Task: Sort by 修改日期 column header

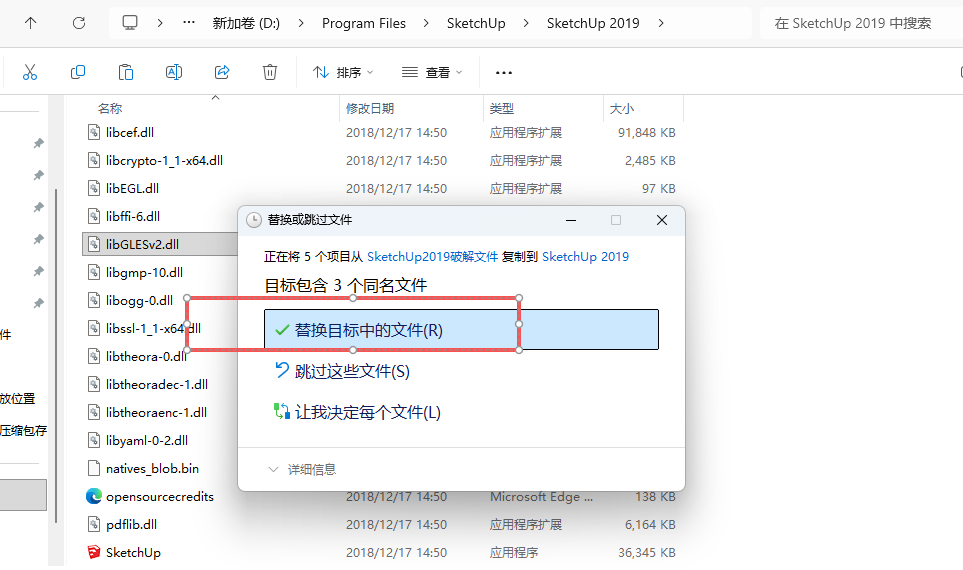Action: click(x=370, y=109)
